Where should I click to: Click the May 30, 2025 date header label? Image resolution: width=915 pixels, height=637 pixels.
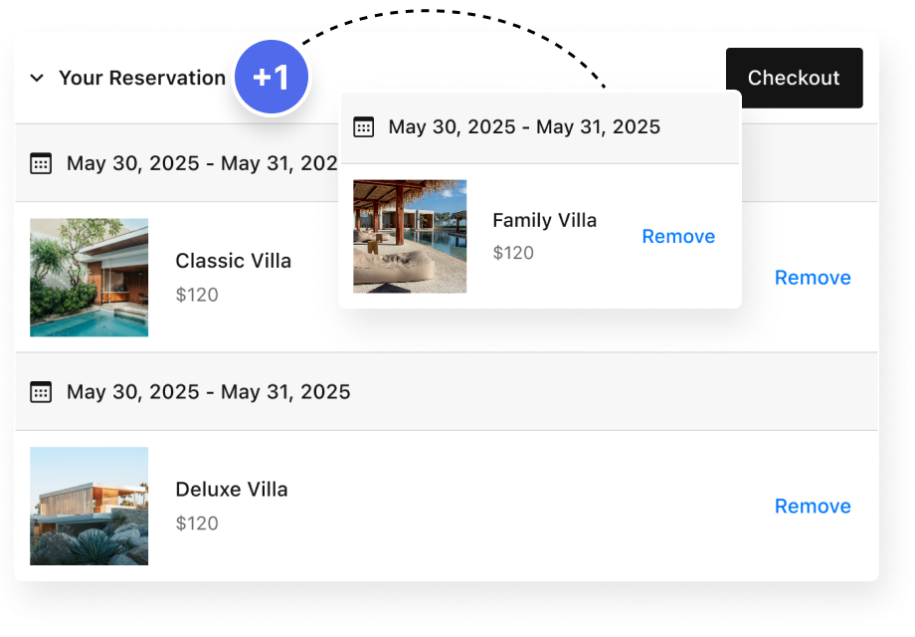point(207,391)
